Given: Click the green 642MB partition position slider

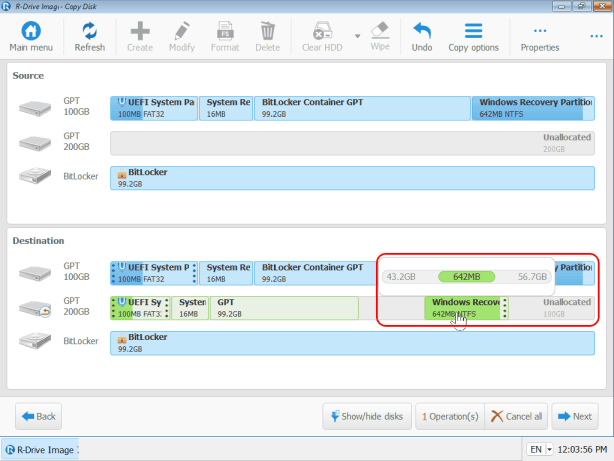Looking at the screenshot, I should 467,276.
